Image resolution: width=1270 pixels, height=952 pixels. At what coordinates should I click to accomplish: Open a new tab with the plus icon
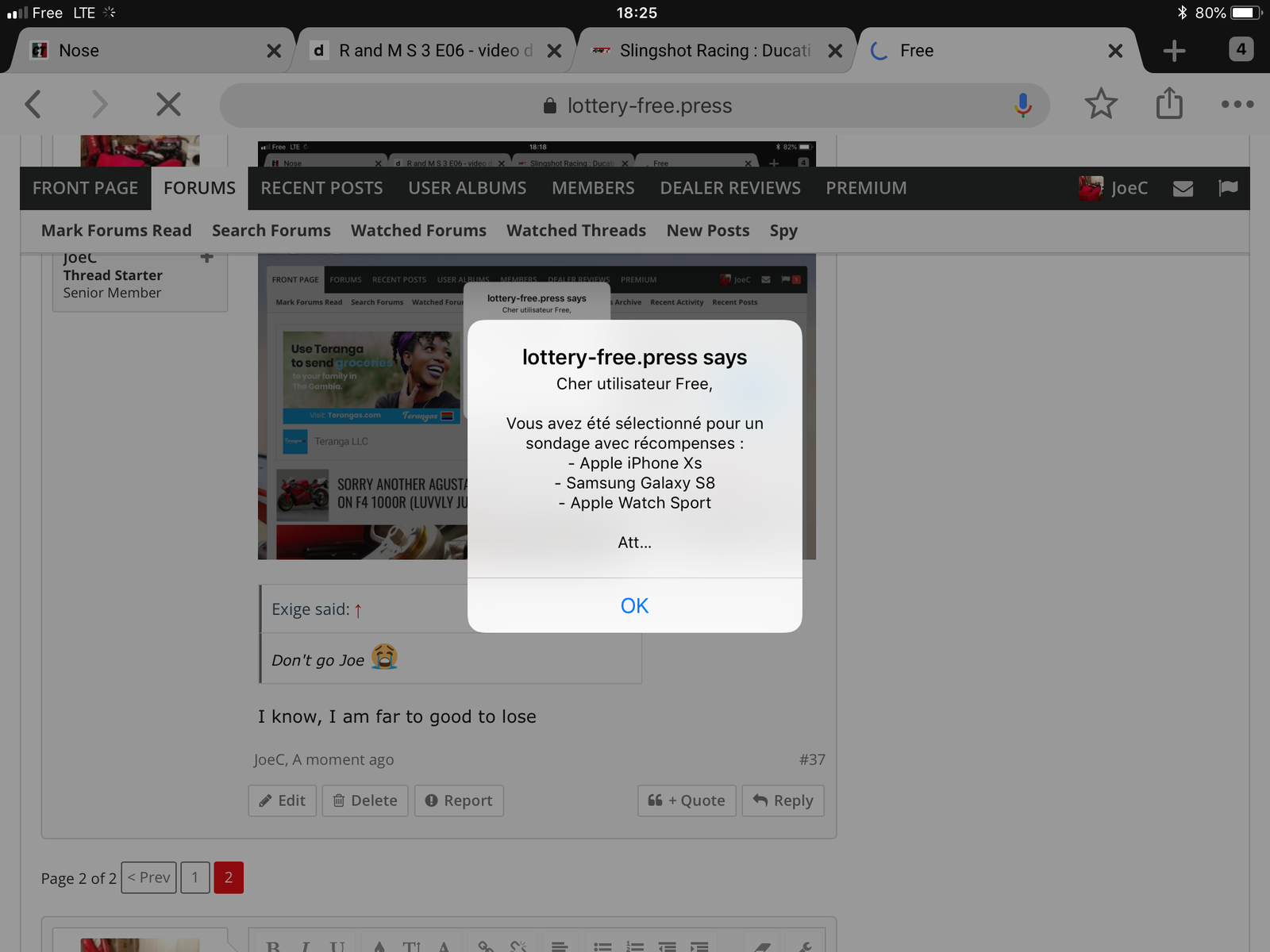click(x=1174, y=51)
